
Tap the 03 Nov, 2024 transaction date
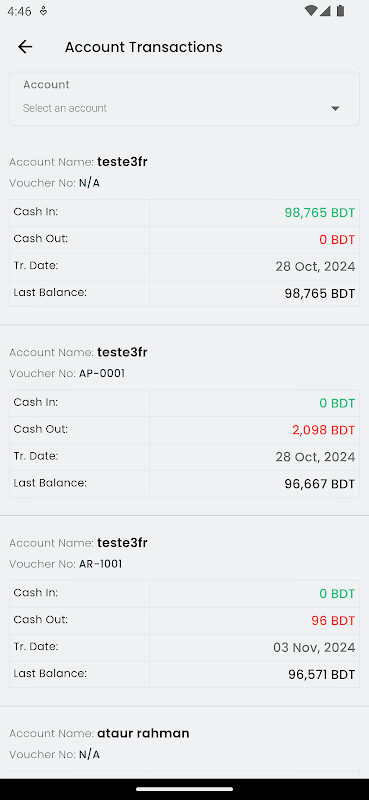tap(314, 647)
